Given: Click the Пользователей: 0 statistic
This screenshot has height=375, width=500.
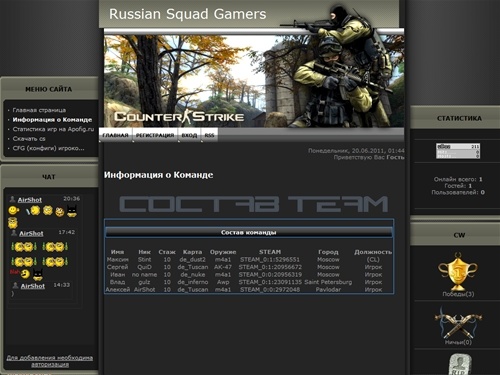Looking at the screenshot, I should click(x=458, y=192).
